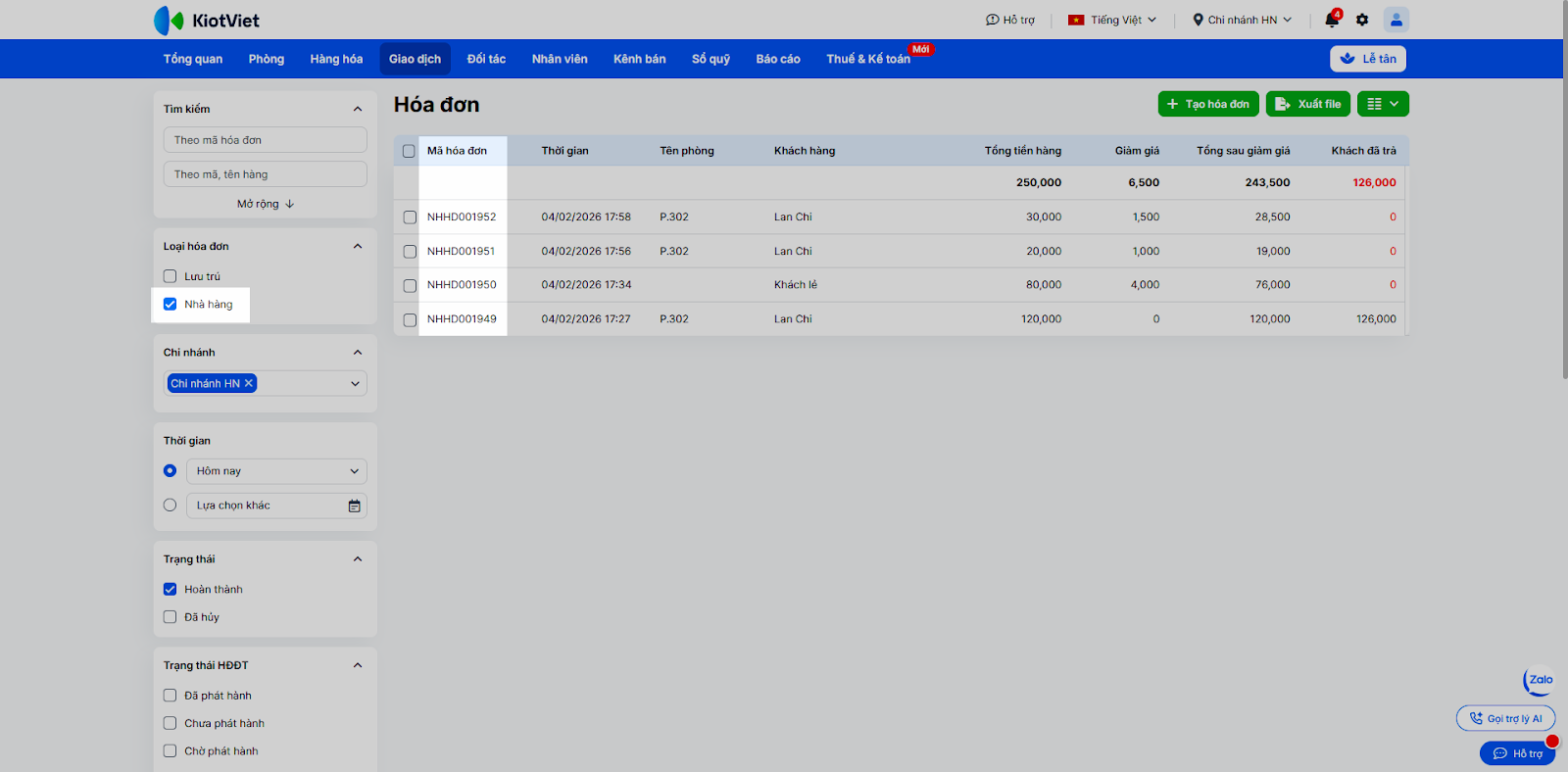Viewport: 1568px width, 772px height.
Task: Sort by the Tổng tiền hàng column header
Action: click(1023, 151)
